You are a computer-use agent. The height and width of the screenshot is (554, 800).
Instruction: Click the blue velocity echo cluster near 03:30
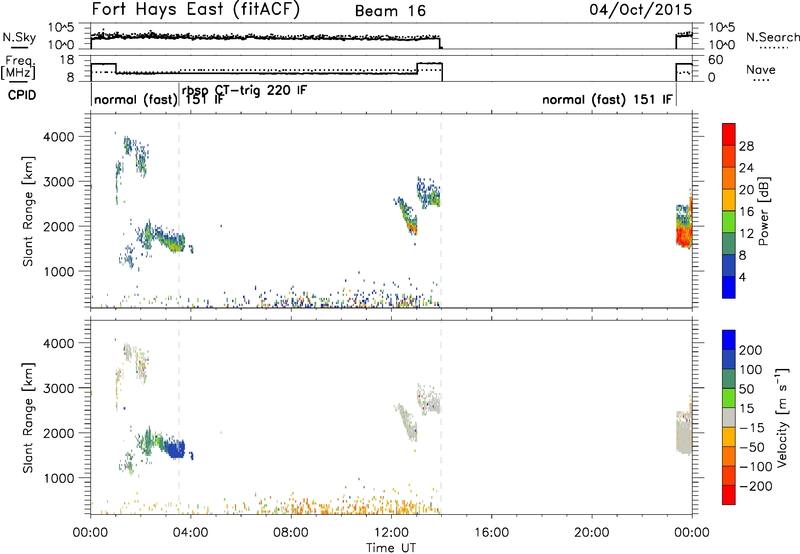pos(176,449)
